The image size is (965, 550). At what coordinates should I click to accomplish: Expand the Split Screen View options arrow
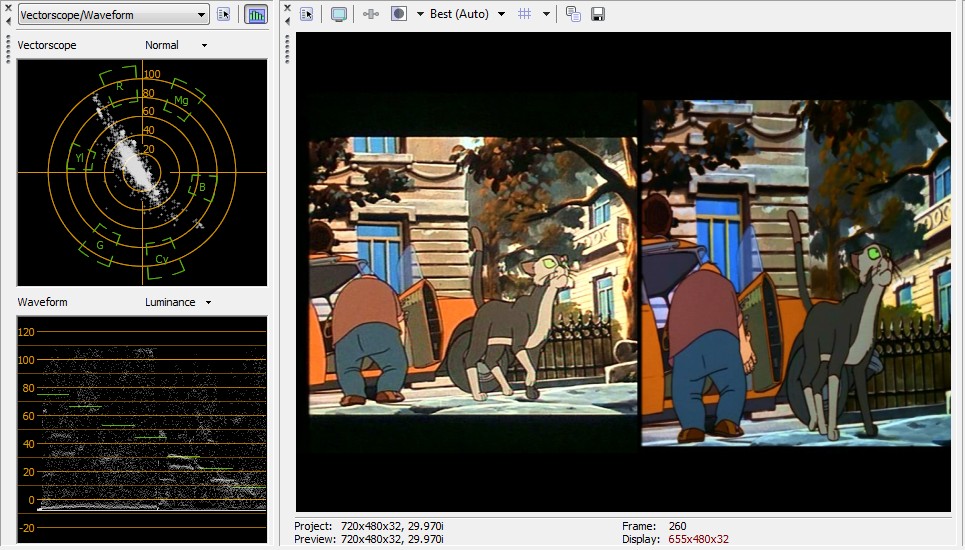pyautogui.click(x=420, y=14)
